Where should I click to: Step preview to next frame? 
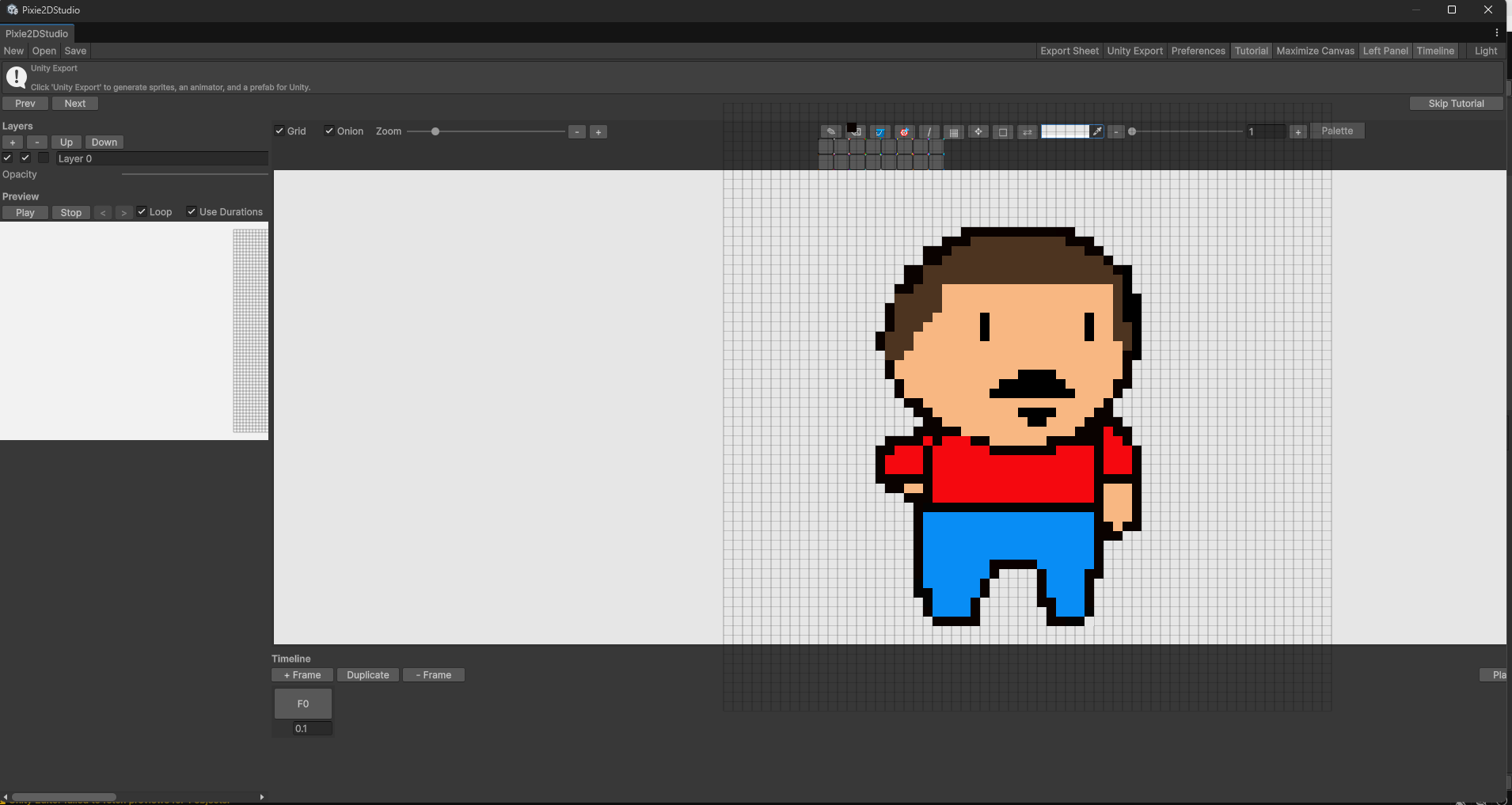[x=123, y=213]
